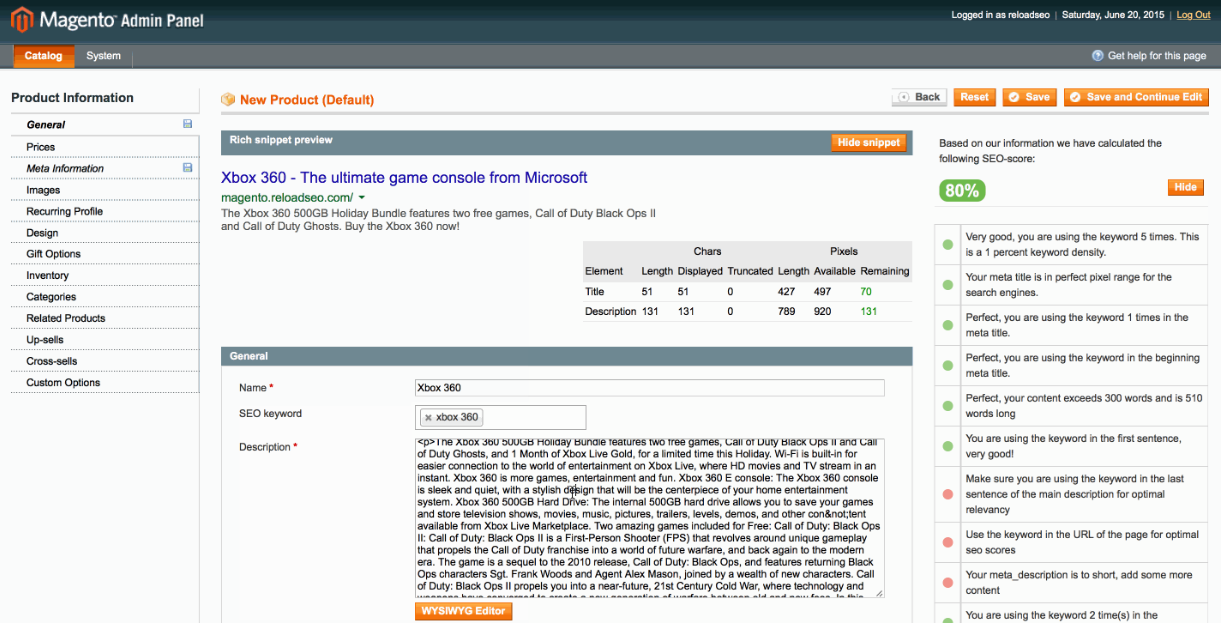Click the Log Out link
Image resolution: width=1221 pixels, height=623 pixels.
[x=1193, y=14]
